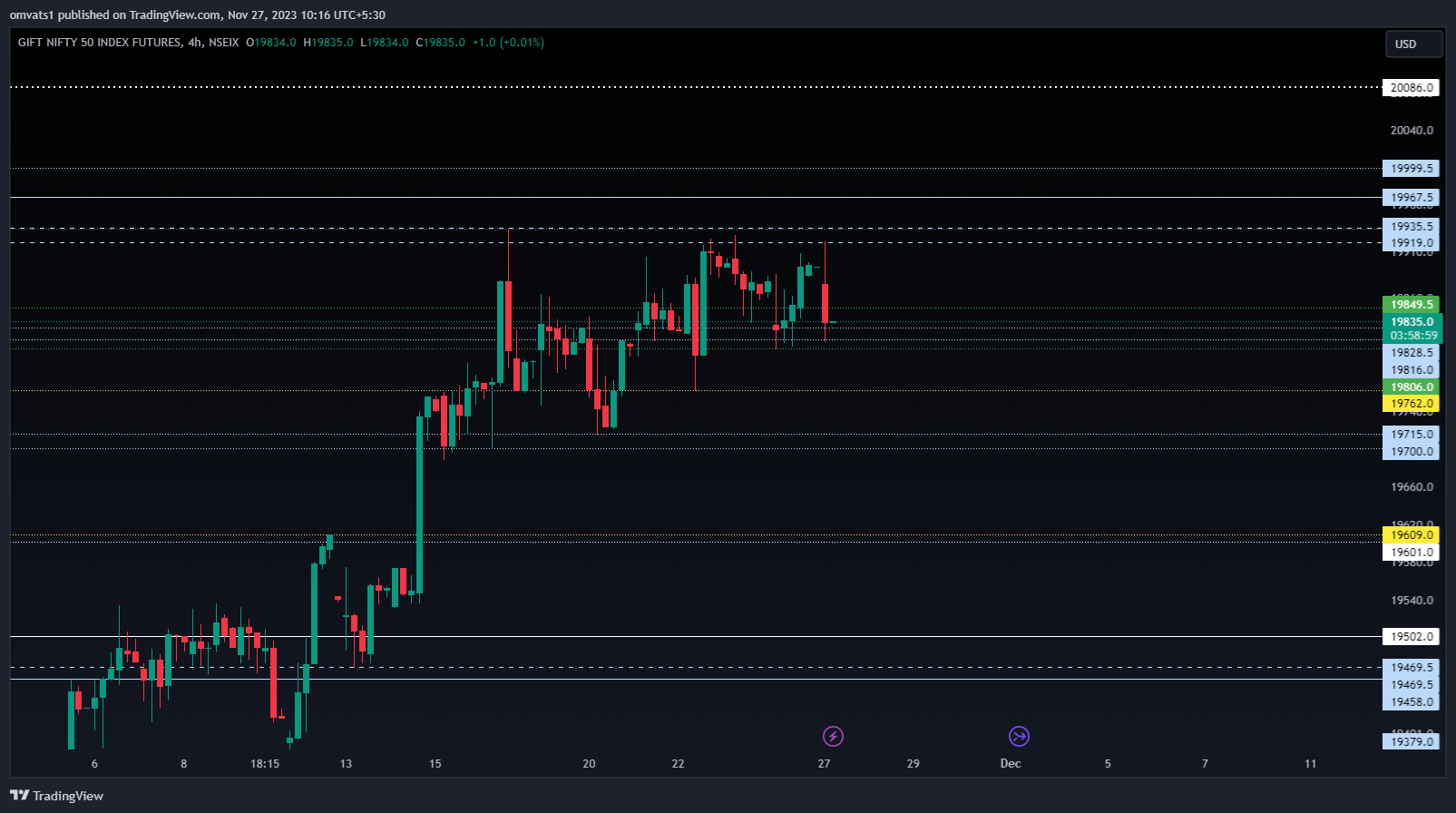Select the 19700.0 price label
1456x813 pixels.
[x=1411, y=451]
